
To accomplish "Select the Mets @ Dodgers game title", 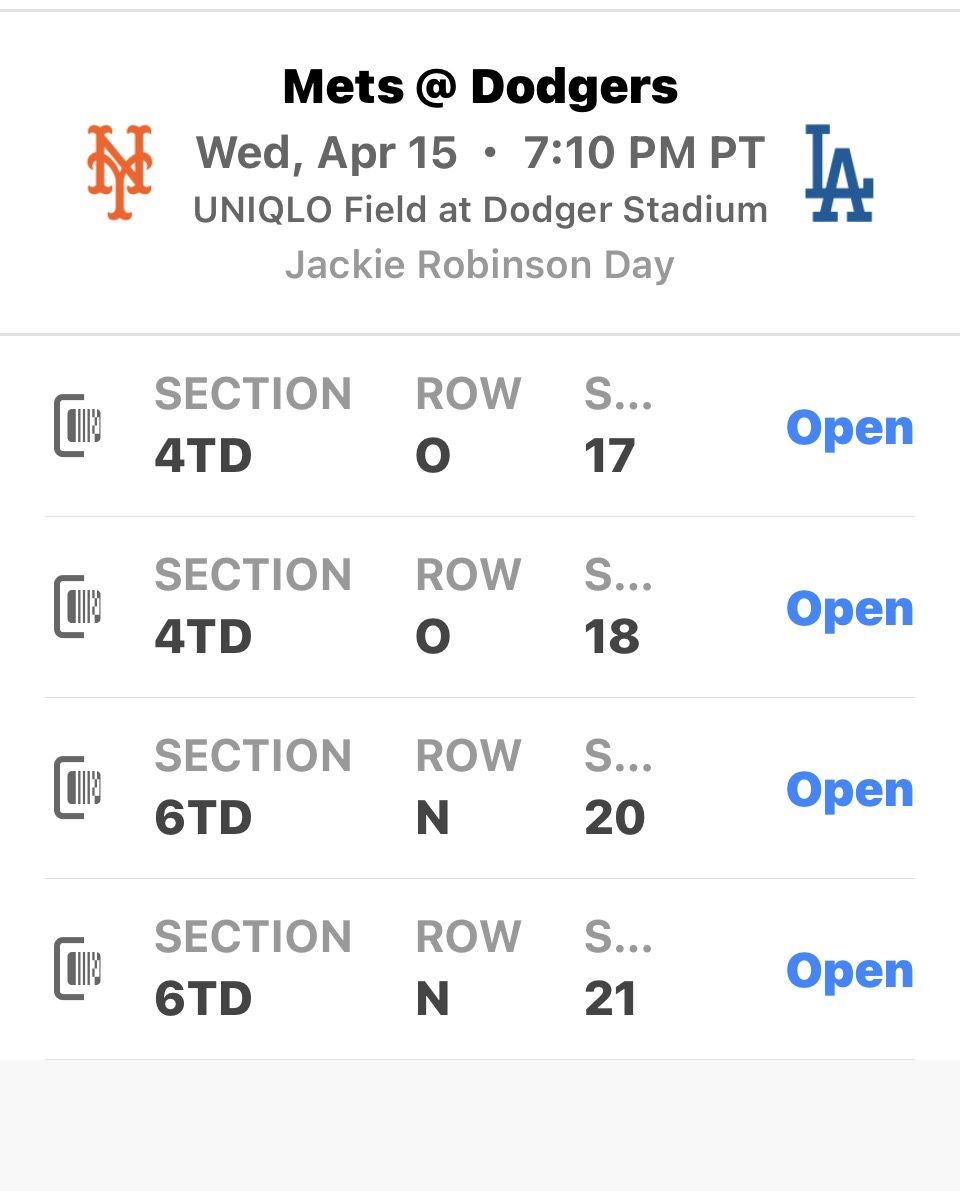I will (x=480, y=87).
